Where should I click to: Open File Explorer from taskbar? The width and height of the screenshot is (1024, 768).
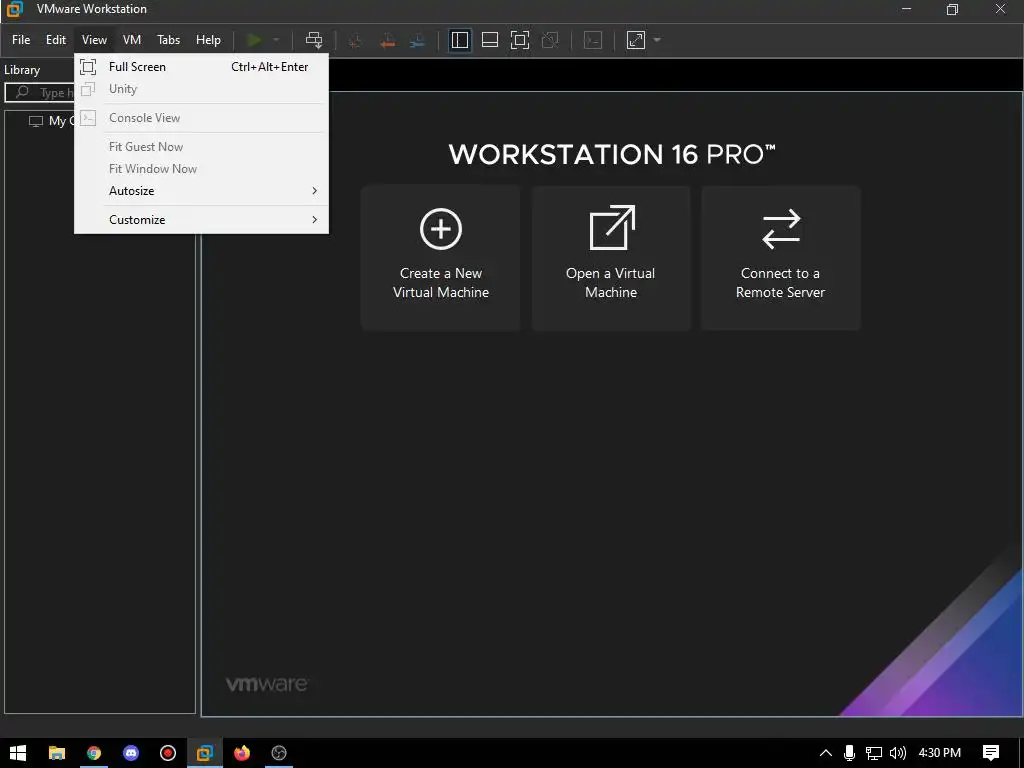[57, 753]
